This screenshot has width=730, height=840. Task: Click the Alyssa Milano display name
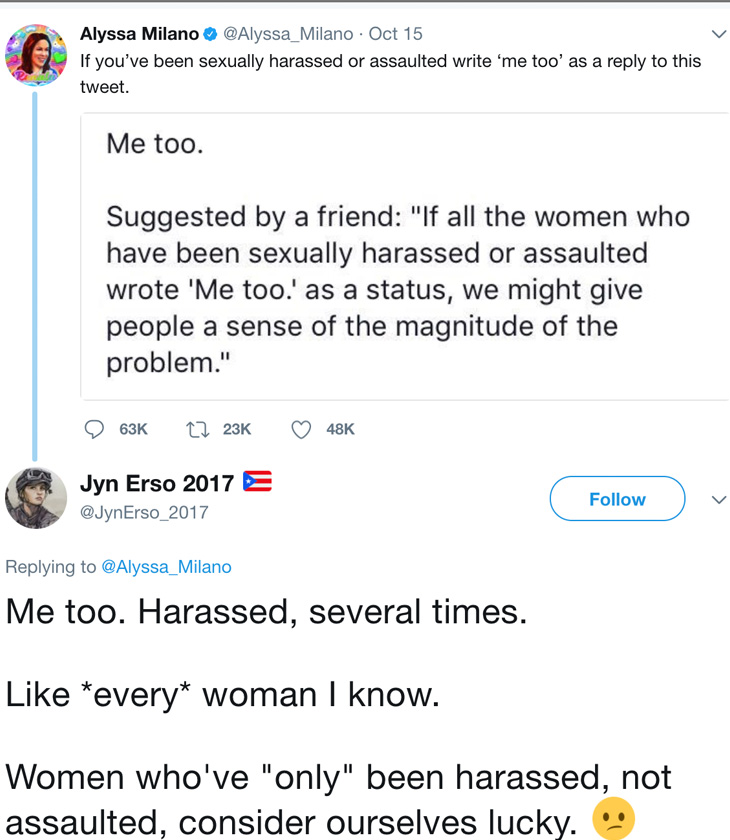click(x=139, y=34)
